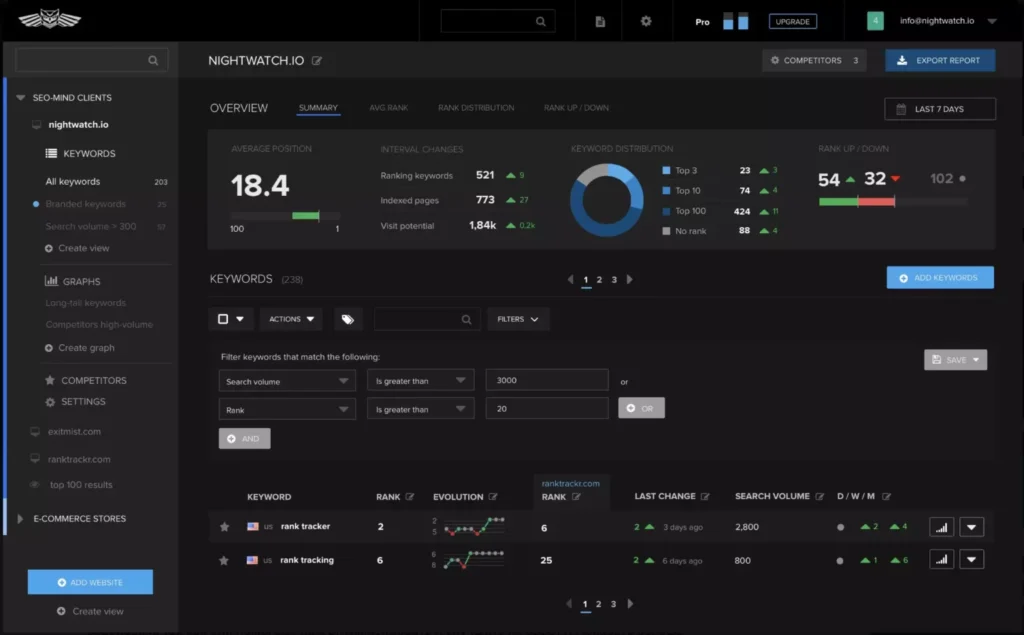The image size is (1024, 635).
Task: Open COMPETITORS in the sidebar
Action: coord(93,380)
